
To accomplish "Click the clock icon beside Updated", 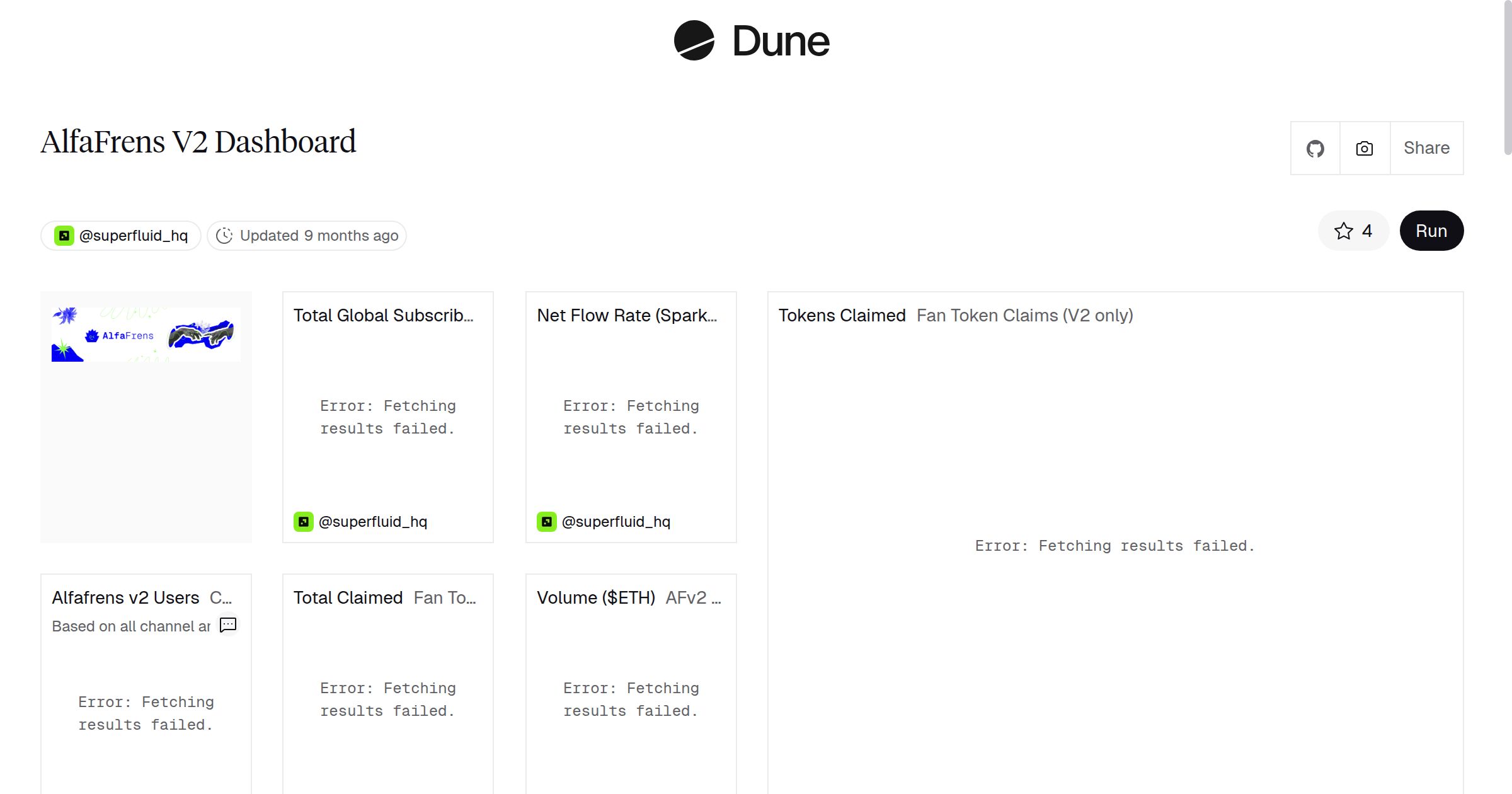I will click(x=224, y=236).
